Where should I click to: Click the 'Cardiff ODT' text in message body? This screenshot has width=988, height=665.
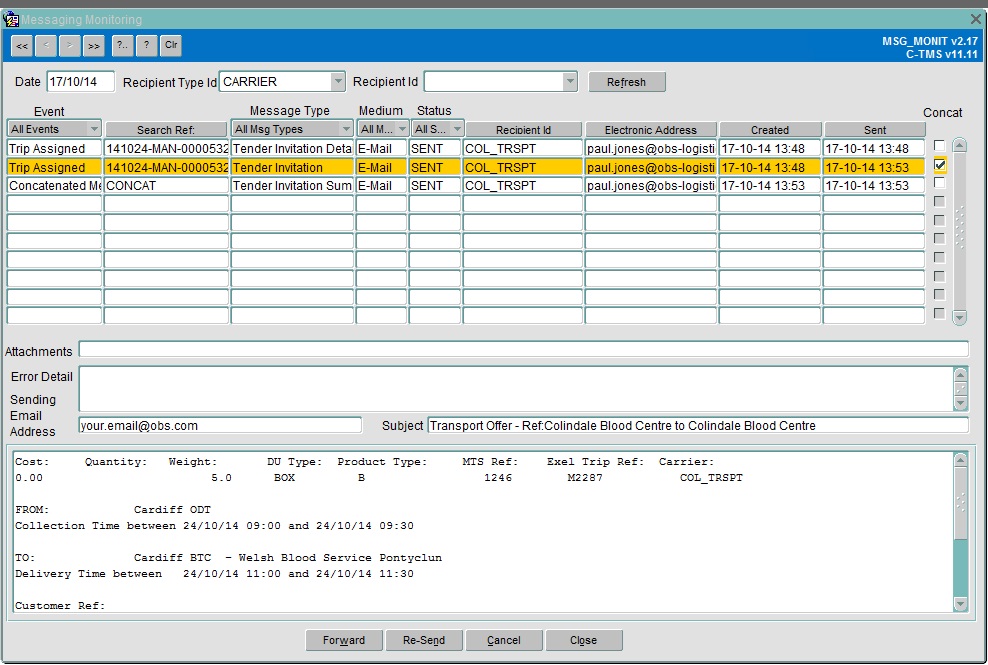173,509
